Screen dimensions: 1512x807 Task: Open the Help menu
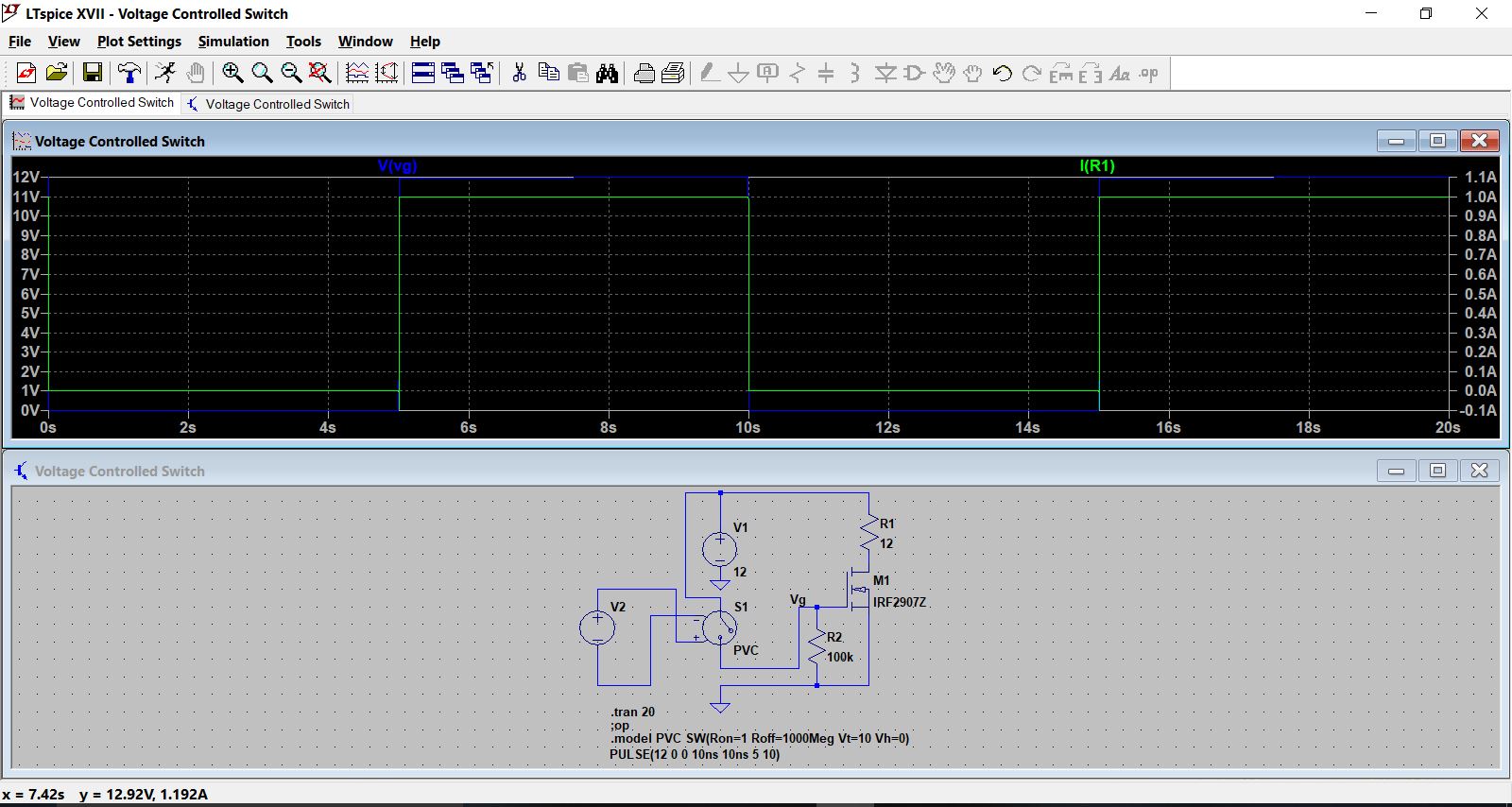click(425, 42)
